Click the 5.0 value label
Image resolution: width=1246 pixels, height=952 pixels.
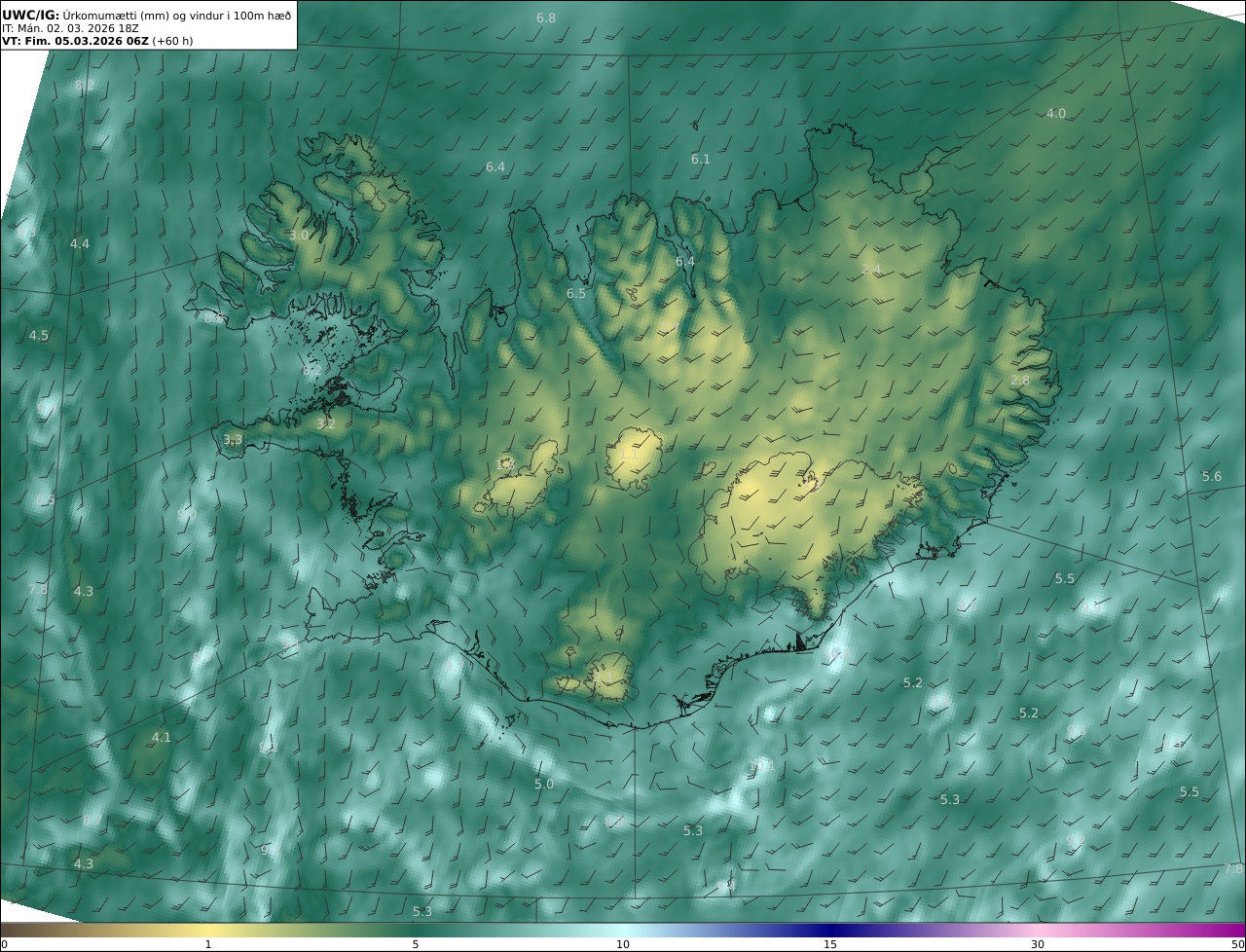(544, 784)
